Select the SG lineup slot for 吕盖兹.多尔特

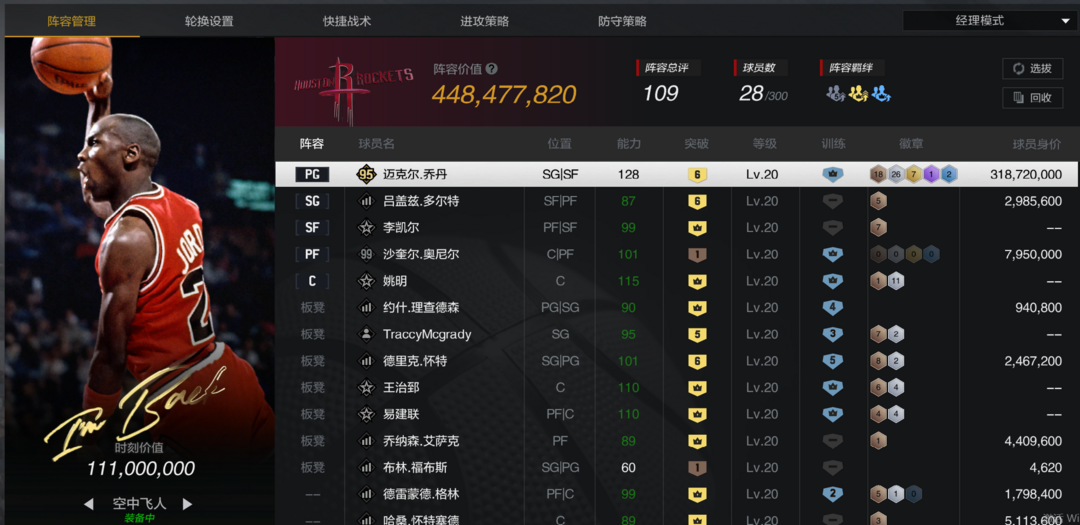(x=312, y=201)
